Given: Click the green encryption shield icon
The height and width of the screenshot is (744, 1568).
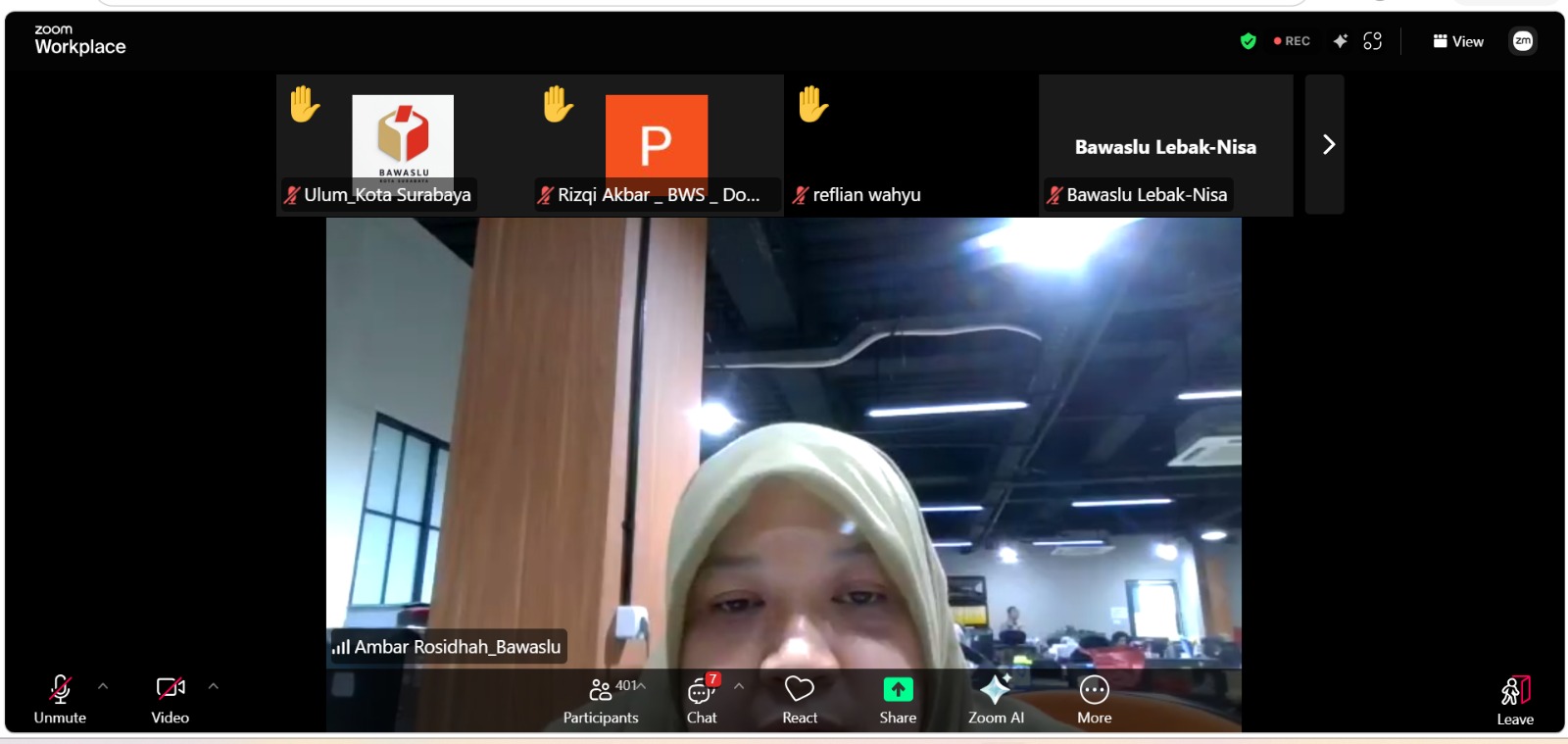Looking at the screenshot, I should coord(1248,41).
